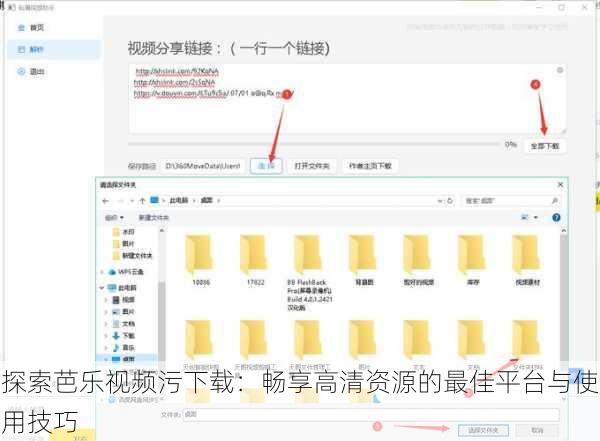
Task: Expand the address bar history dropdown
Action: 440,201
